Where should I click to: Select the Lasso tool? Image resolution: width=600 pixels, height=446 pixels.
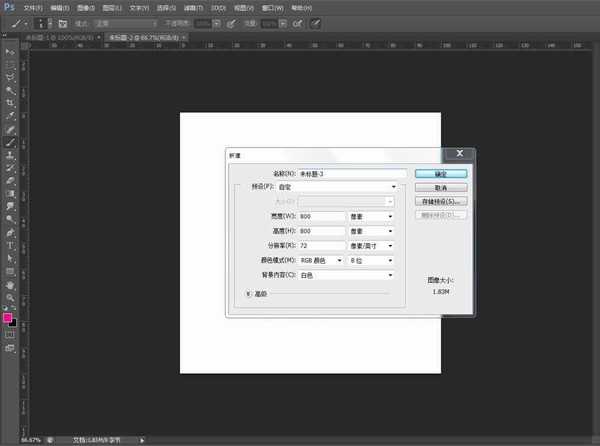[10, 76]
